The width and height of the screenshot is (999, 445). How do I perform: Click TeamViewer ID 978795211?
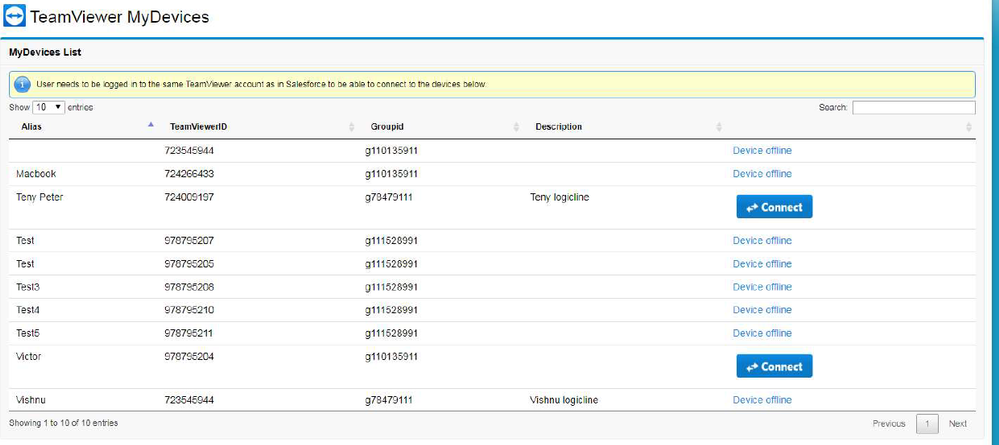pos(189,333)
